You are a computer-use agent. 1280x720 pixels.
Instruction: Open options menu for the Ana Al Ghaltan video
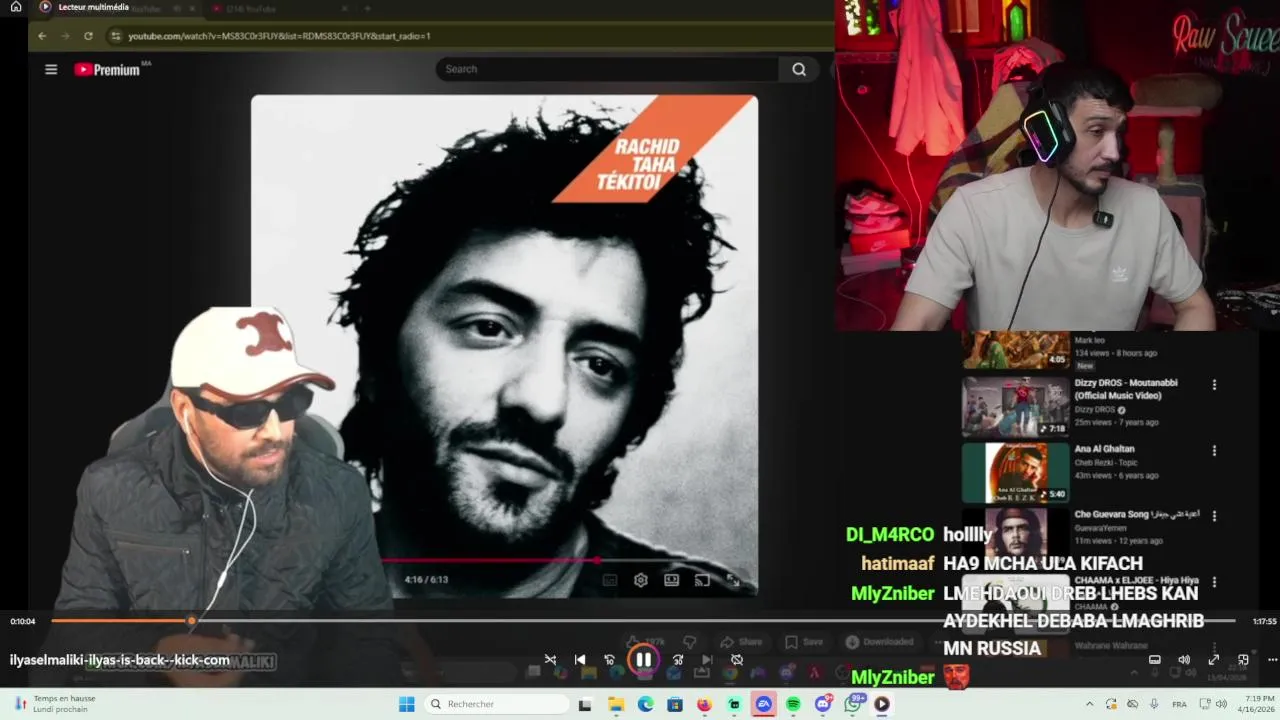click(x=1214, y=451)
